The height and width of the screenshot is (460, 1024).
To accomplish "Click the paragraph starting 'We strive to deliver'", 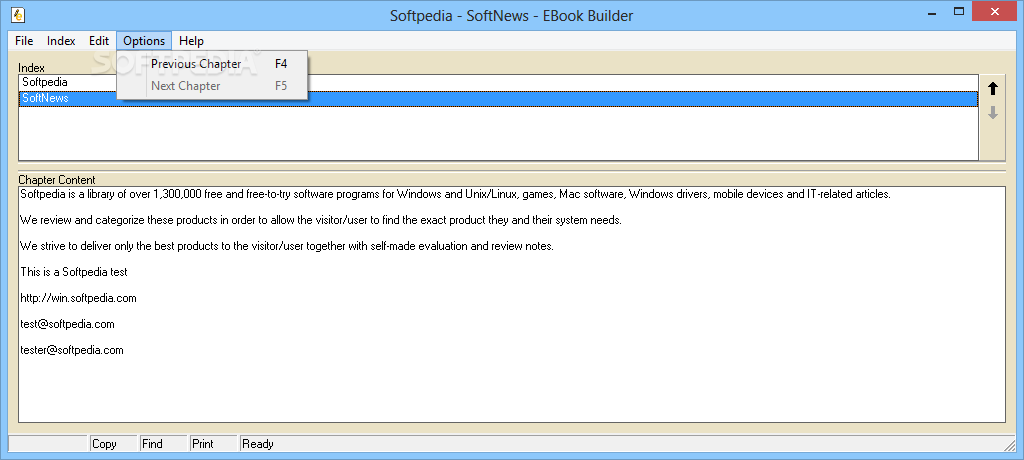I will click(287, 246).
